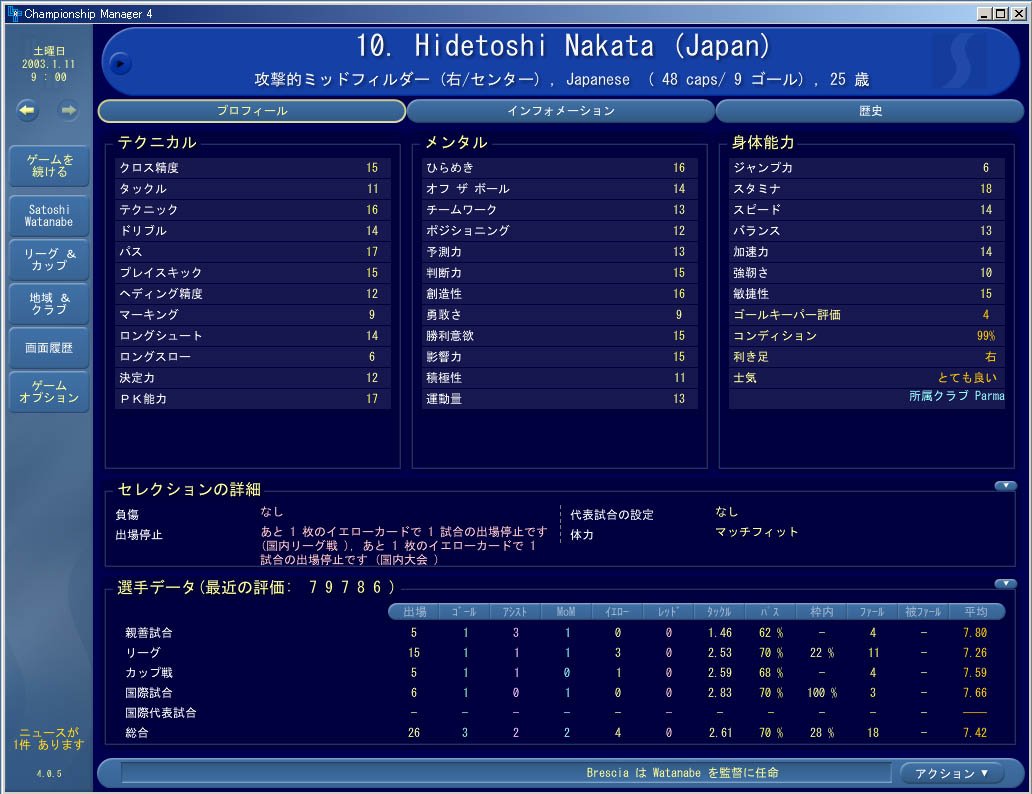Click the 出場 column header
Image resolution: width=1032 pixels, height=794 pixels.
point(414,612)
